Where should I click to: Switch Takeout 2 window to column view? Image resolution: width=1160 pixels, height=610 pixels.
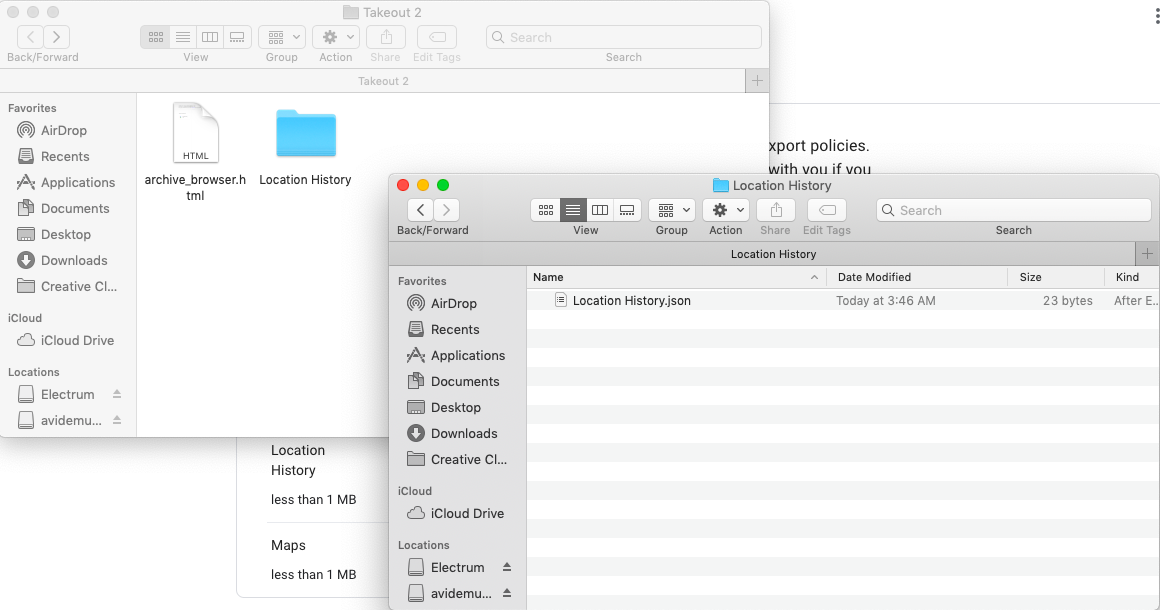[x=210, y=37]
